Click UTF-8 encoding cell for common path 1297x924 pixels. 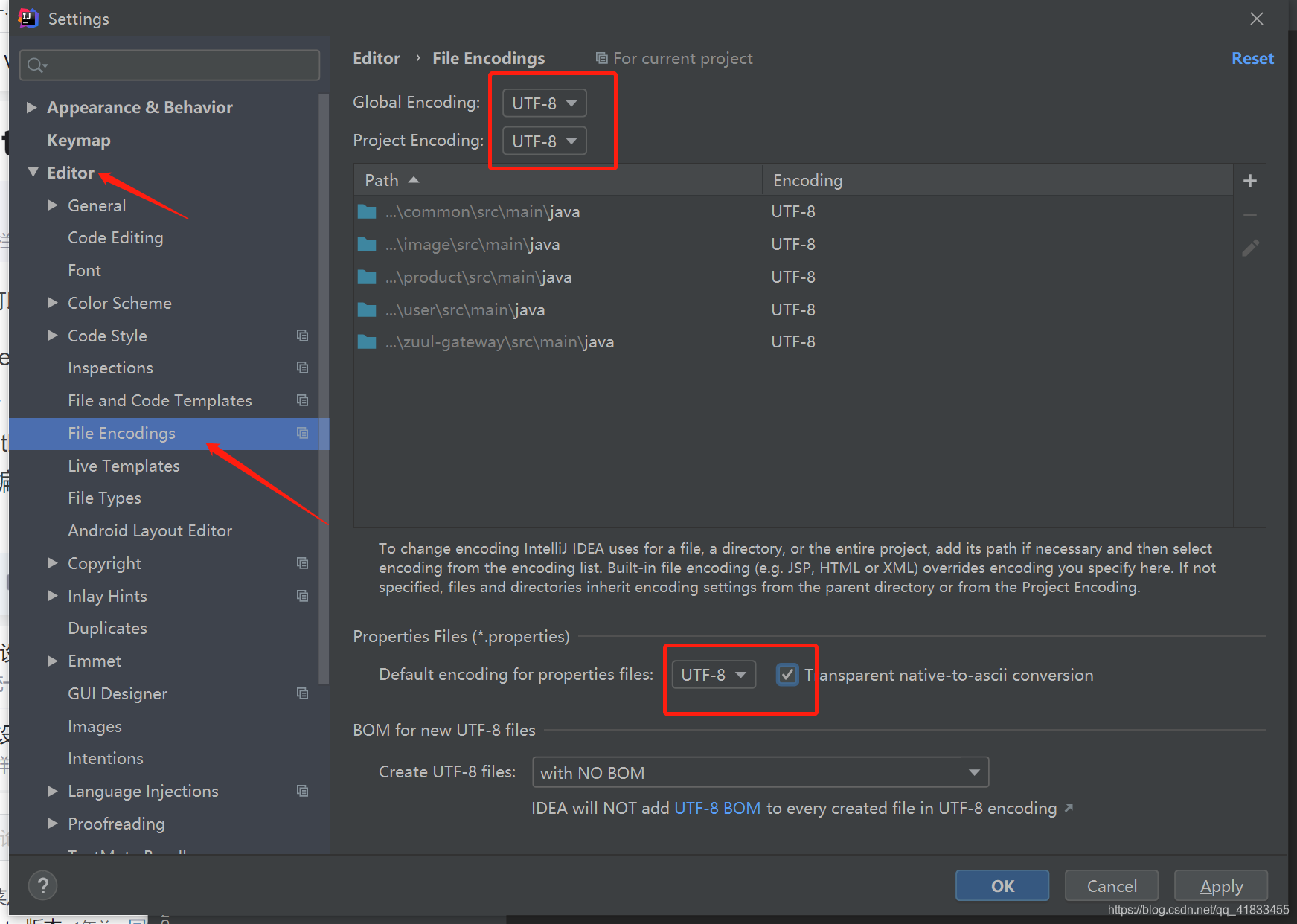(793, 212)
